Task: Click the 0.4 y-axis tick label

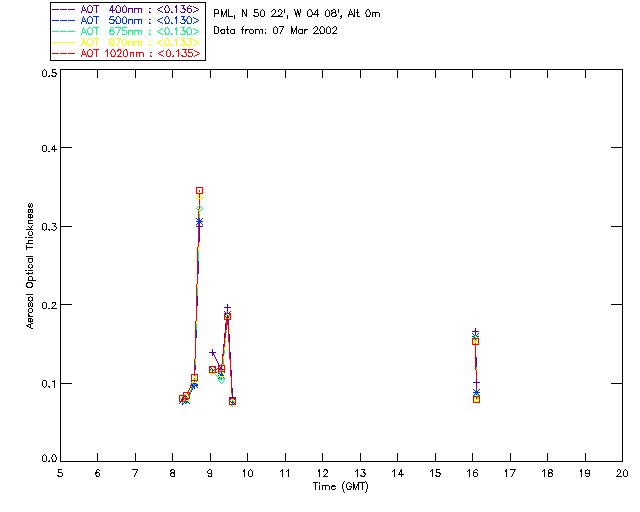Action: coord(49,148)
